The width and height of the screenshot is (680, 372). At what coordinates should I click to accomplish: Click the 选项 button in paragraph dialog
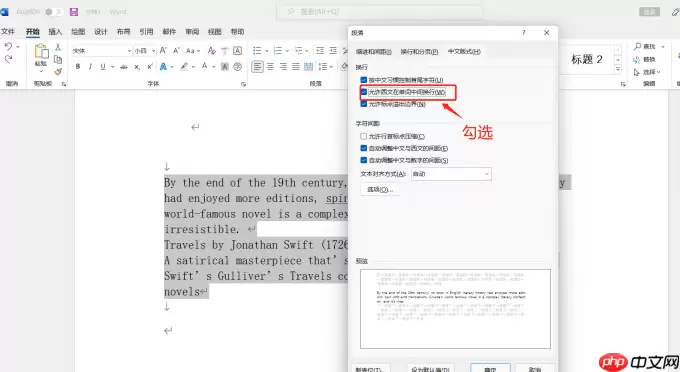click(x=380, y=189)
